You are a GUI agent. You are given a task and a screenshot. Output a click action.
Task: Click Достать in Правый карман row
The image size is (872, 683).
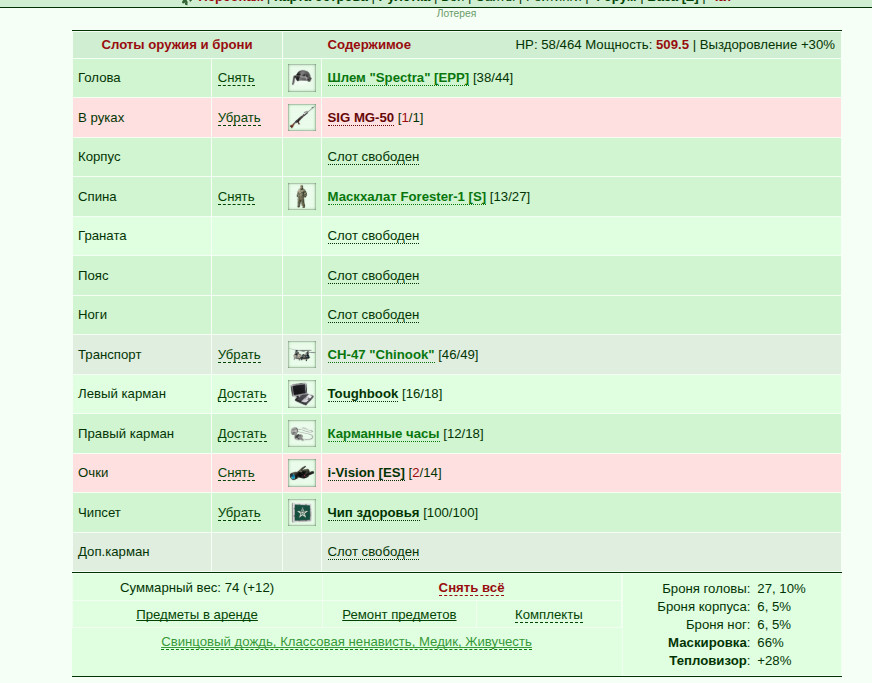click(242, 434)
